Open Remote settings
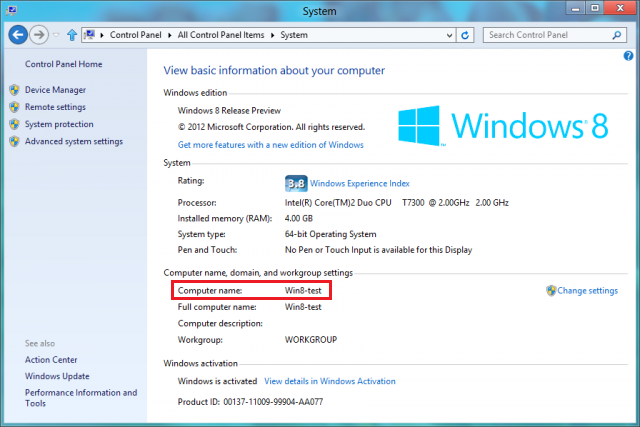Screen dimensions: 640x427 click(x=56, y=107)
